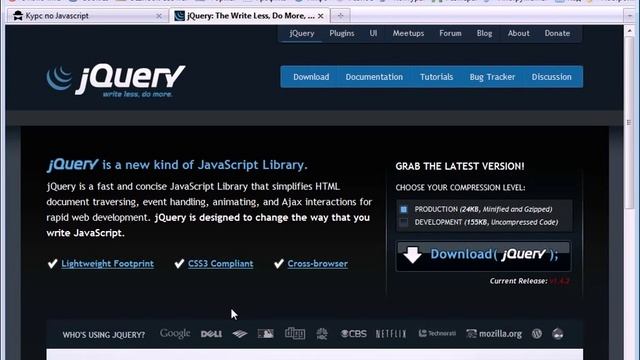Close the jQuery browser tab
This screenshot has width=640, height=360.
[x=320, y=16]
